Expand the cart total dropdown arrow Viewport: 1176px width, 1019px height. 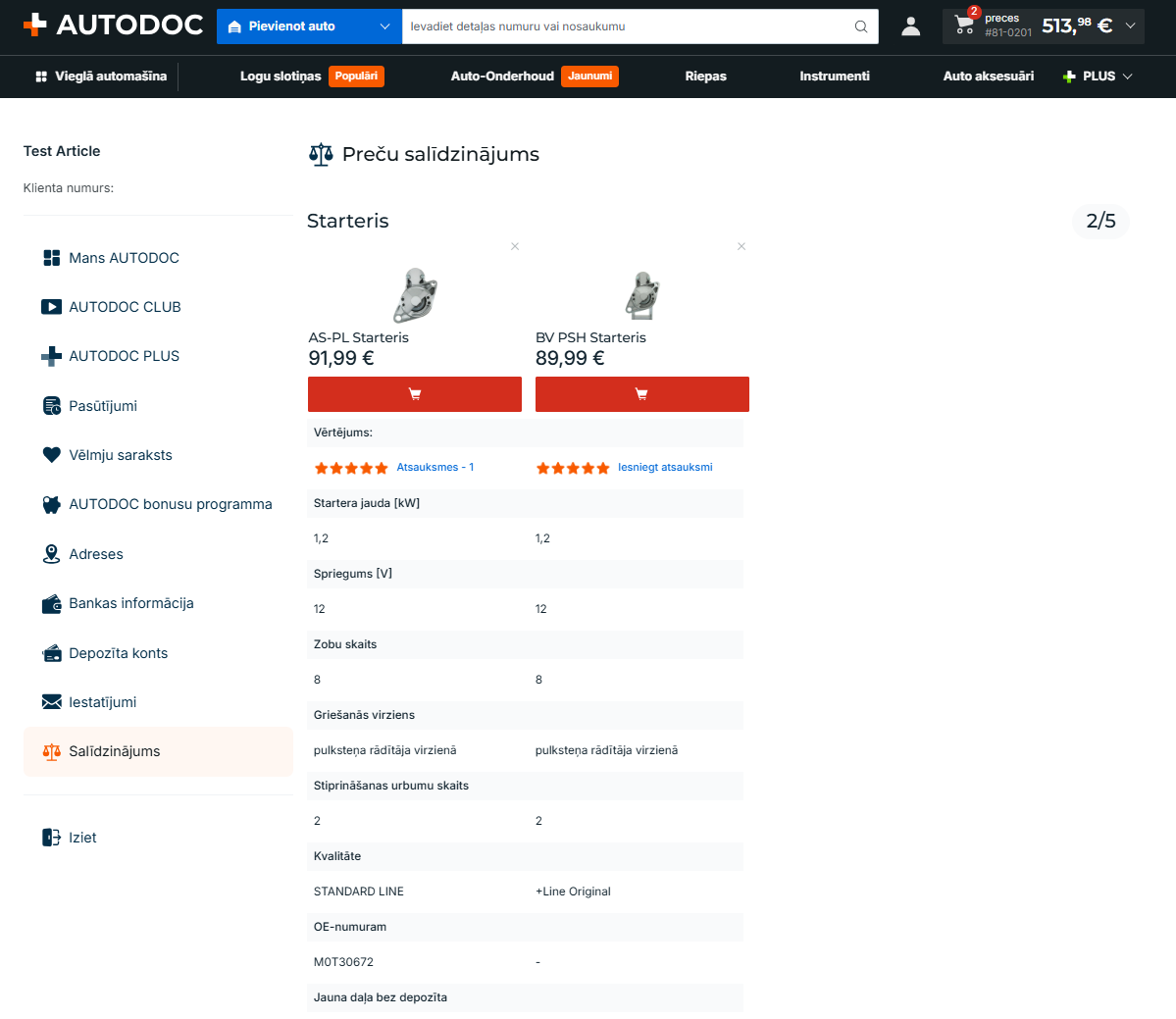click(x=1130, y=26)
